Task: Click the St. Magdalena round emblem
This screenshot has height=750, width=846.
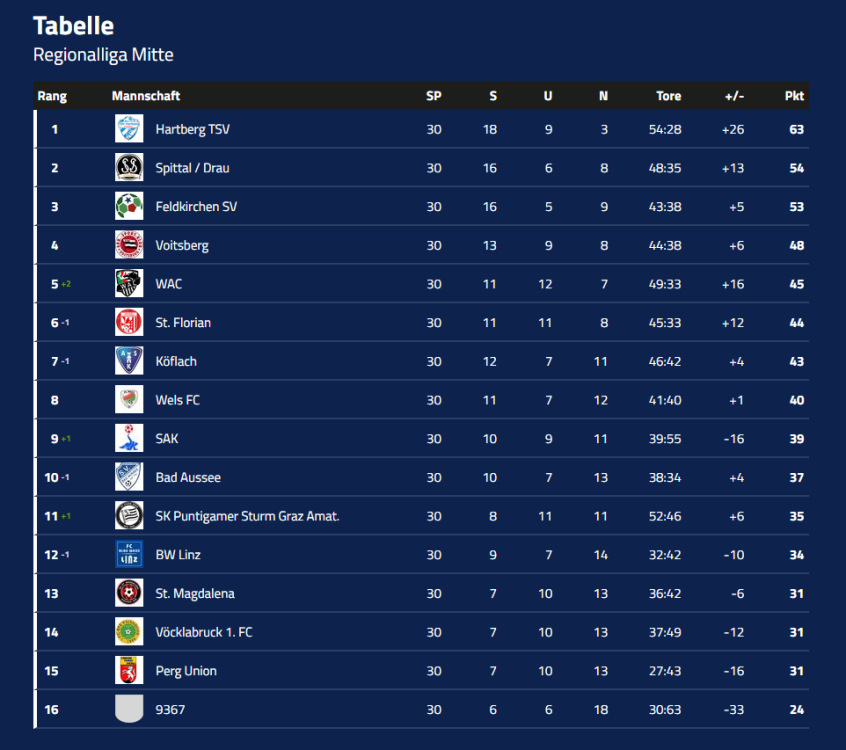Action: click(129, 593)
